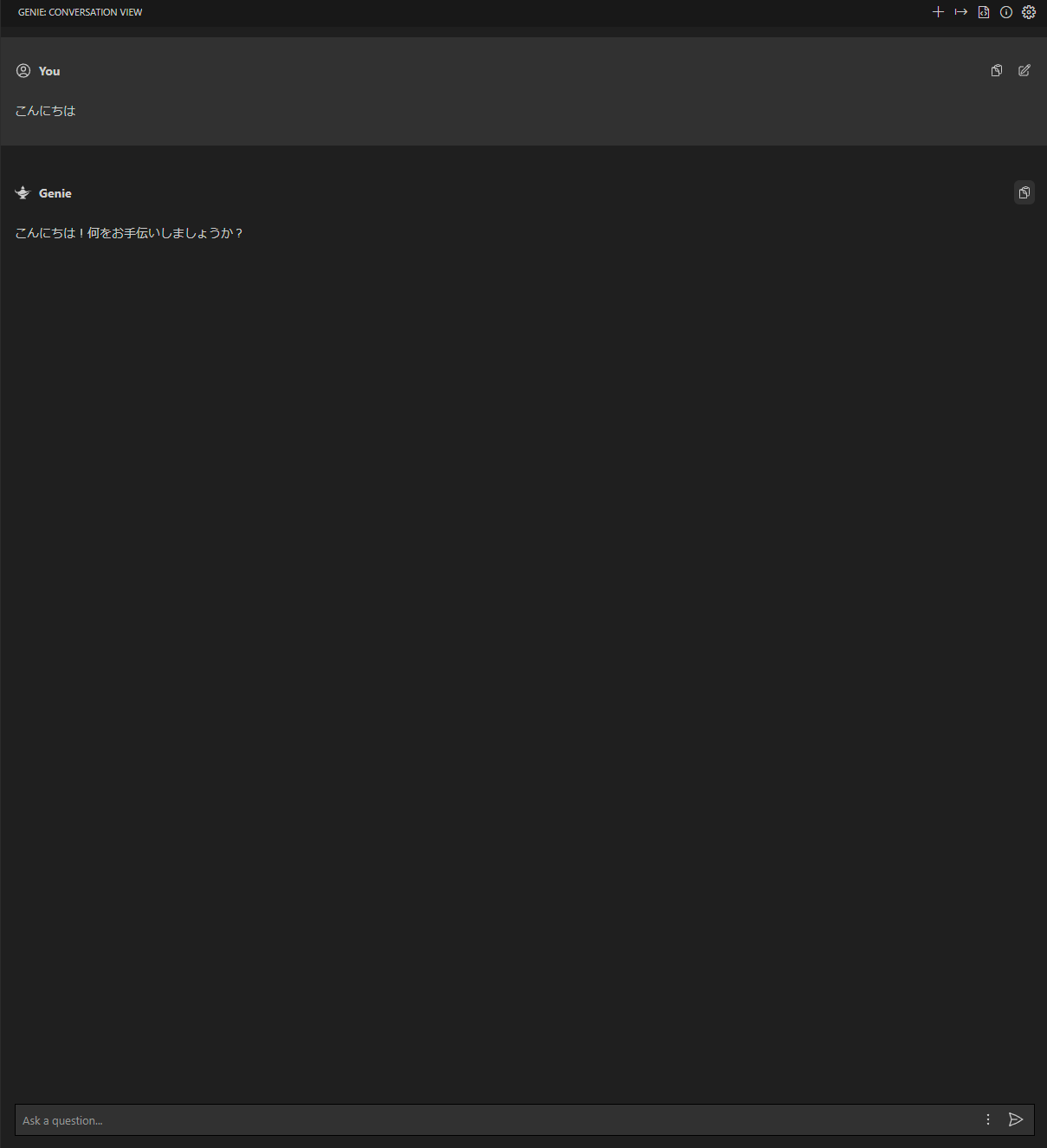Click the user's こんにちは message text
The width and height of the screenshot is (1047, 1148).
click(45, 111)
